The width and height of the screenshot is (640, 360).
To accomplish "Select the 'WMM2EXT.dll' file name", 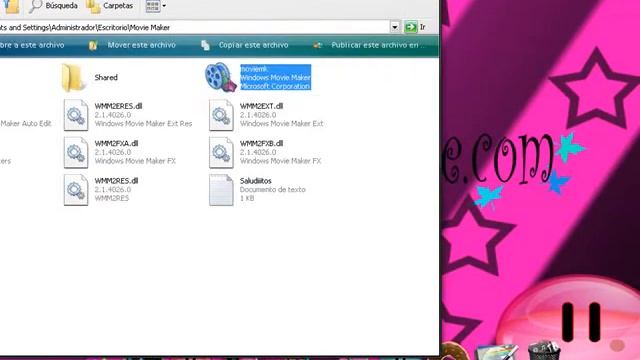I will [261, 106].
